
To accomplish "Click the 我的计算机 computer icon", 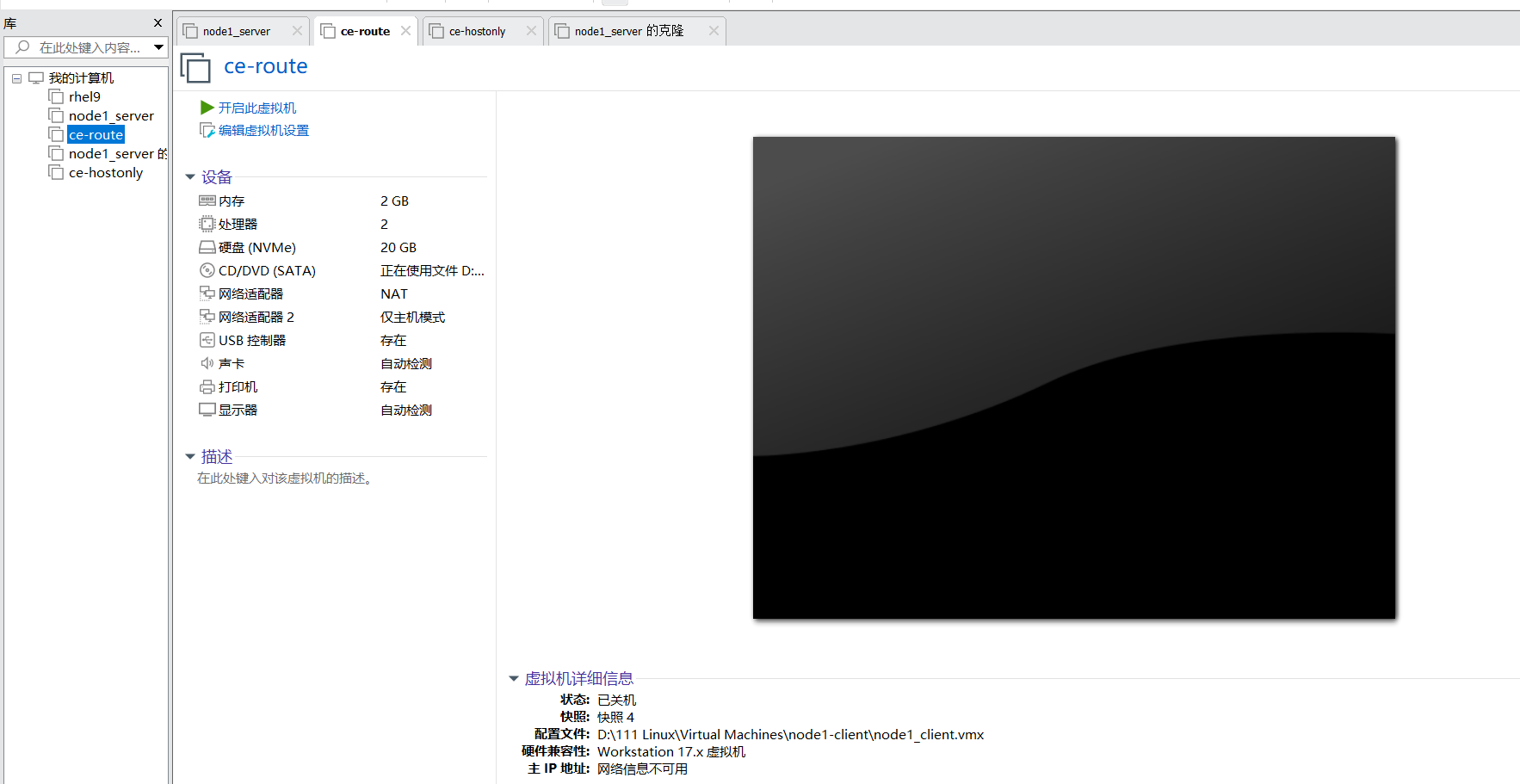I will point(36,77).
